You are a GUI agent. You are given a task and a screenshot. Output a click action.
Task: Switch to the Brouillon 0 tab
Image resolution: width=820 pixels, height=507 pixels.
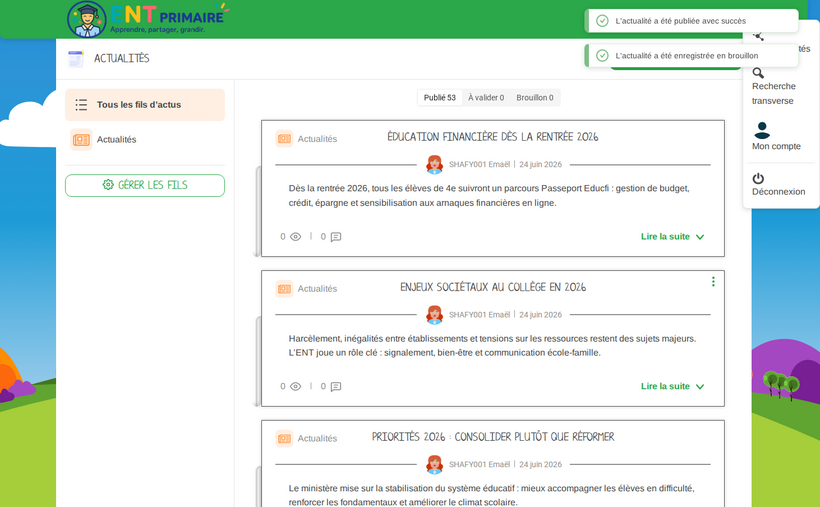[x=534, y=98]
